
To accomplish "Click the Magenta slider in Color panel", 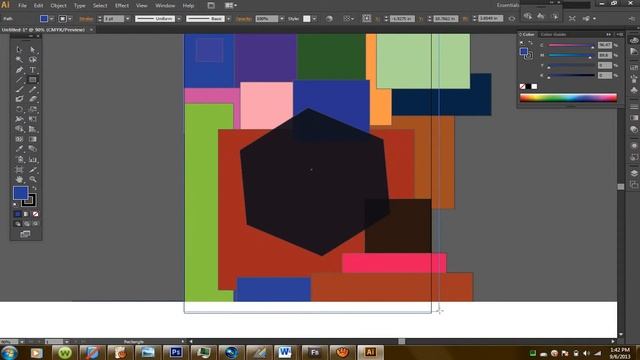I will [x=571, y=55].
